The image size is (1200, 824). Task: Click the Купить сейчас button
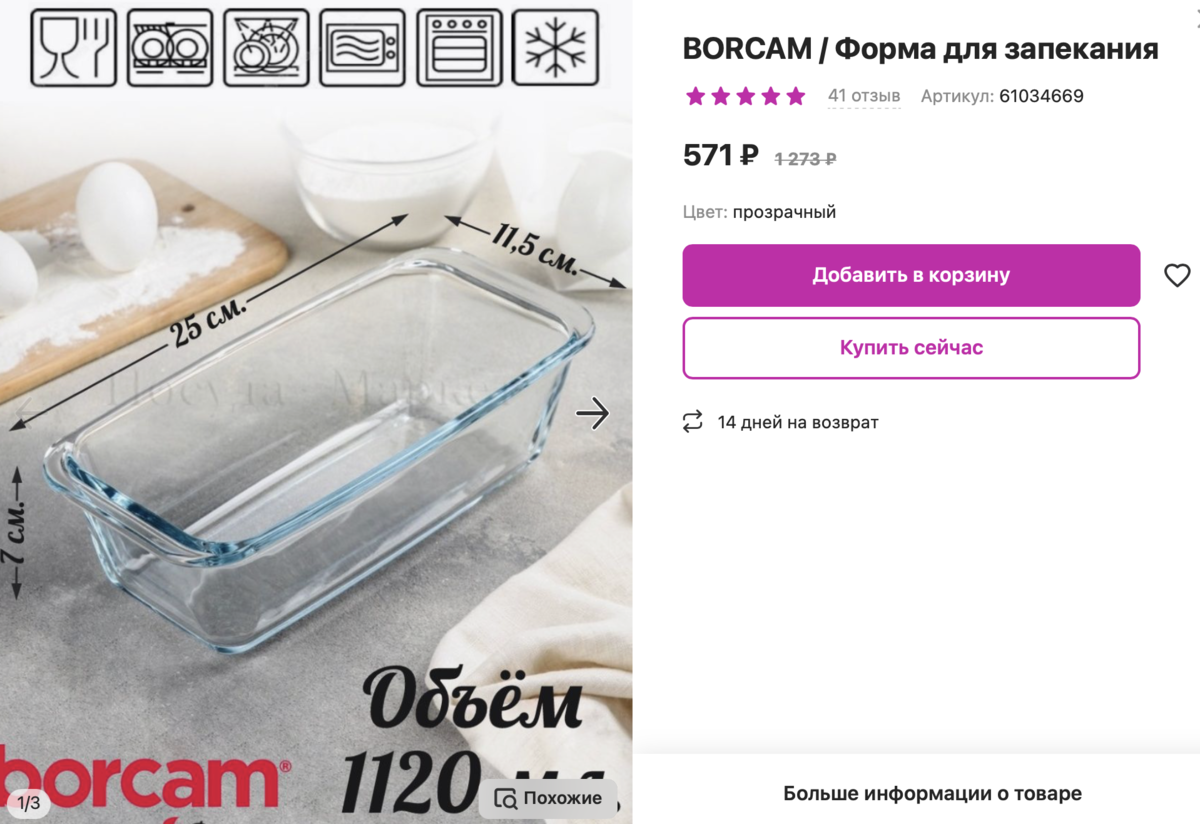point(911,348)
